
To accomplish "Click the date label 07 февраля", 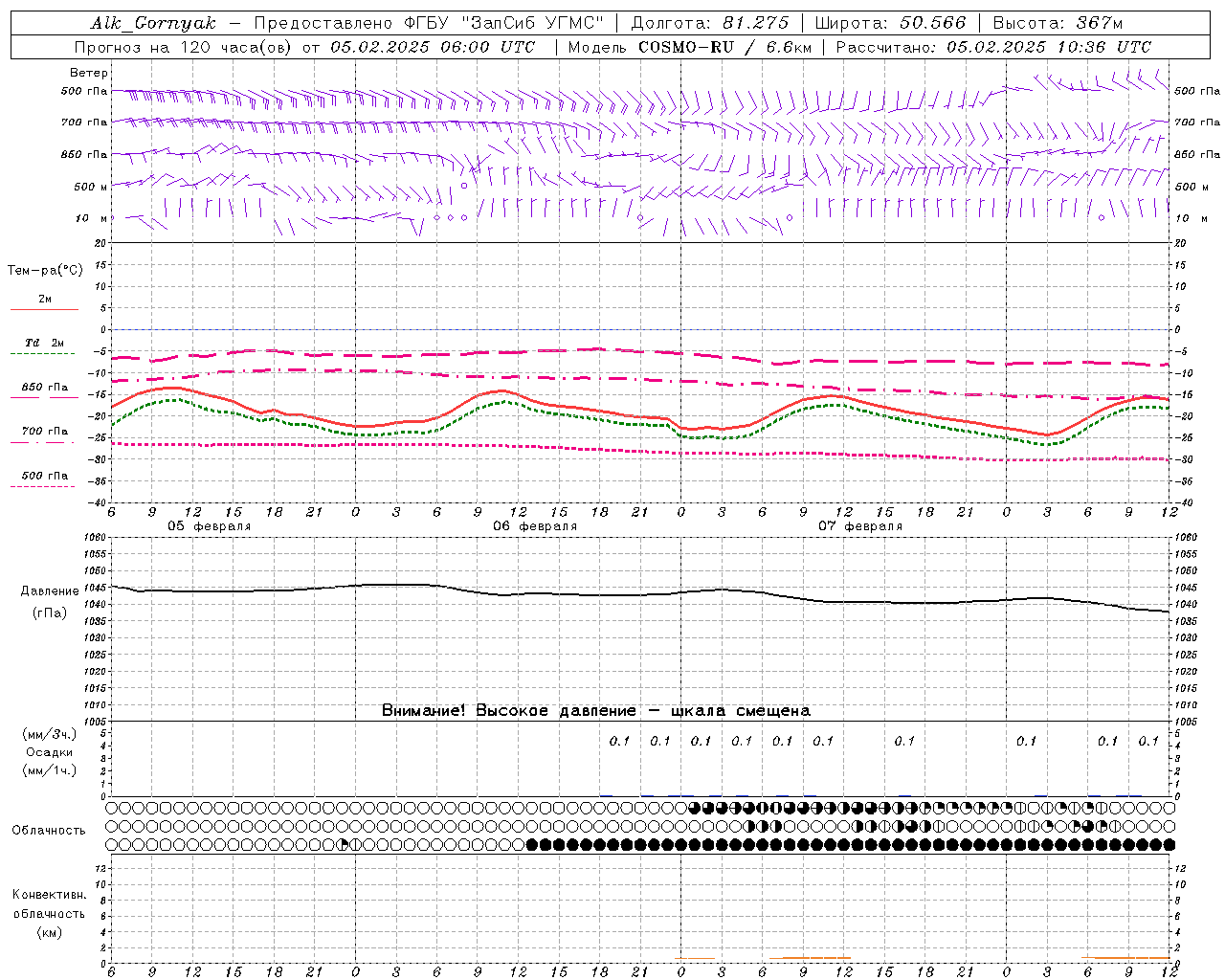I will tap(860, 526).
